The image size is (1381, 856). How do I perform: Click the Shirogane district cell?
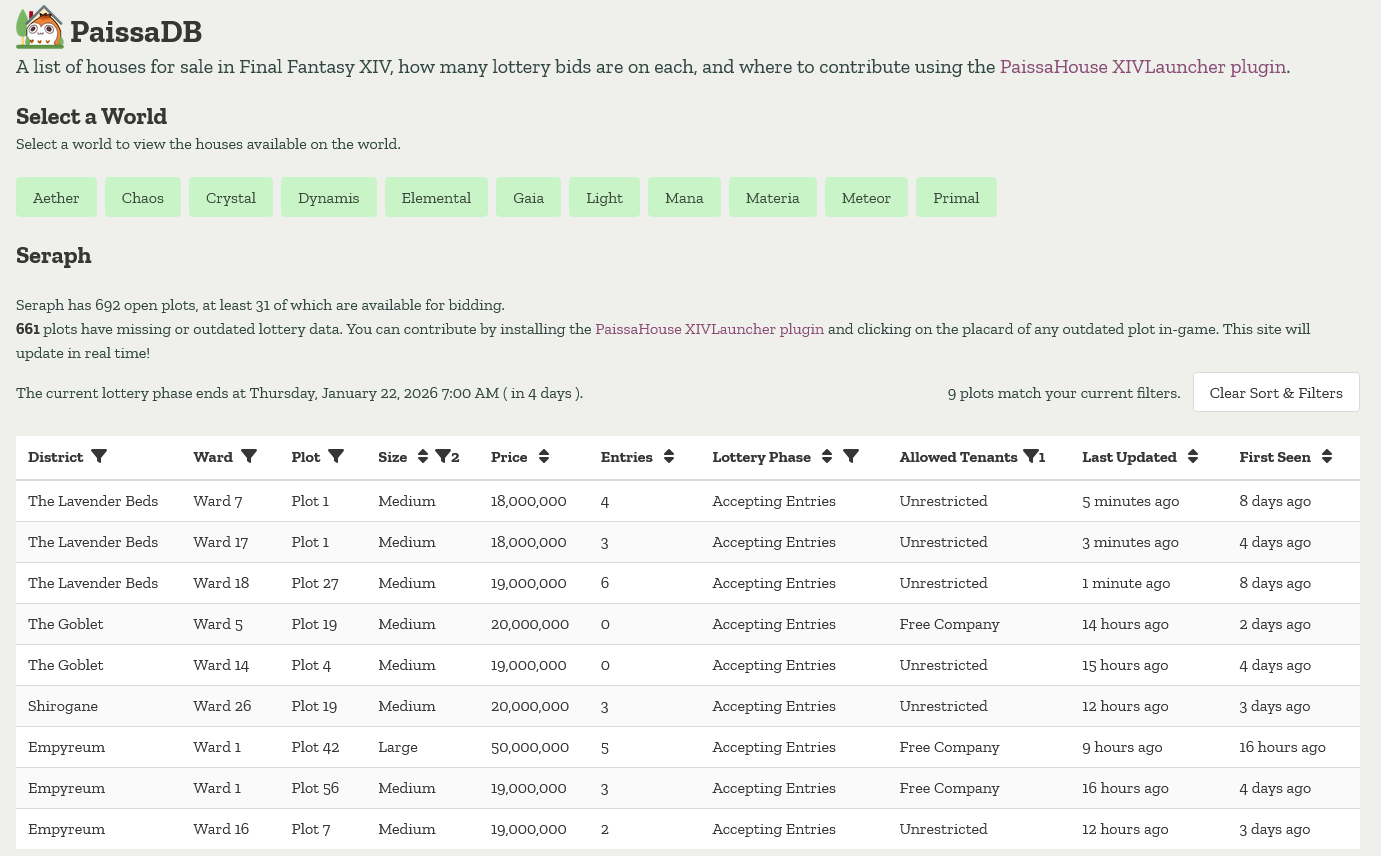[x=63, y=706]
